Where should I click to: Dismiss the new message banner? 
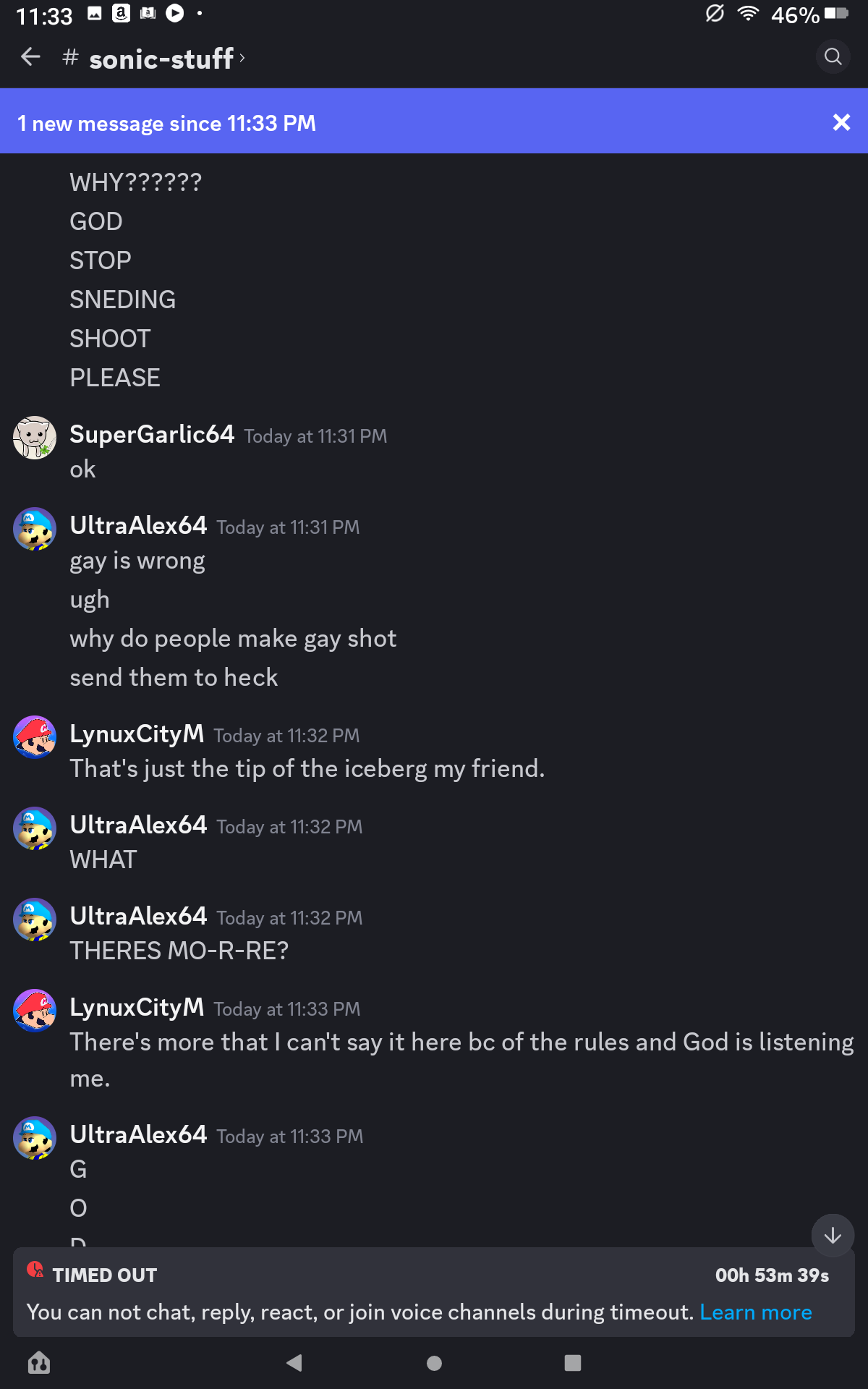[x=841, y=122]
